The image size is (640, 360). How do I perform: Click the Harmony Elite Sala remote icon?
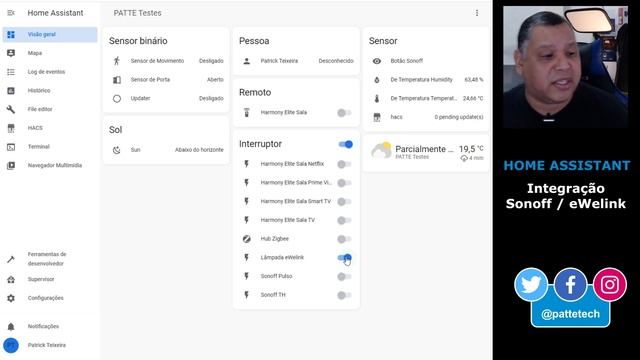click(247, 112)
